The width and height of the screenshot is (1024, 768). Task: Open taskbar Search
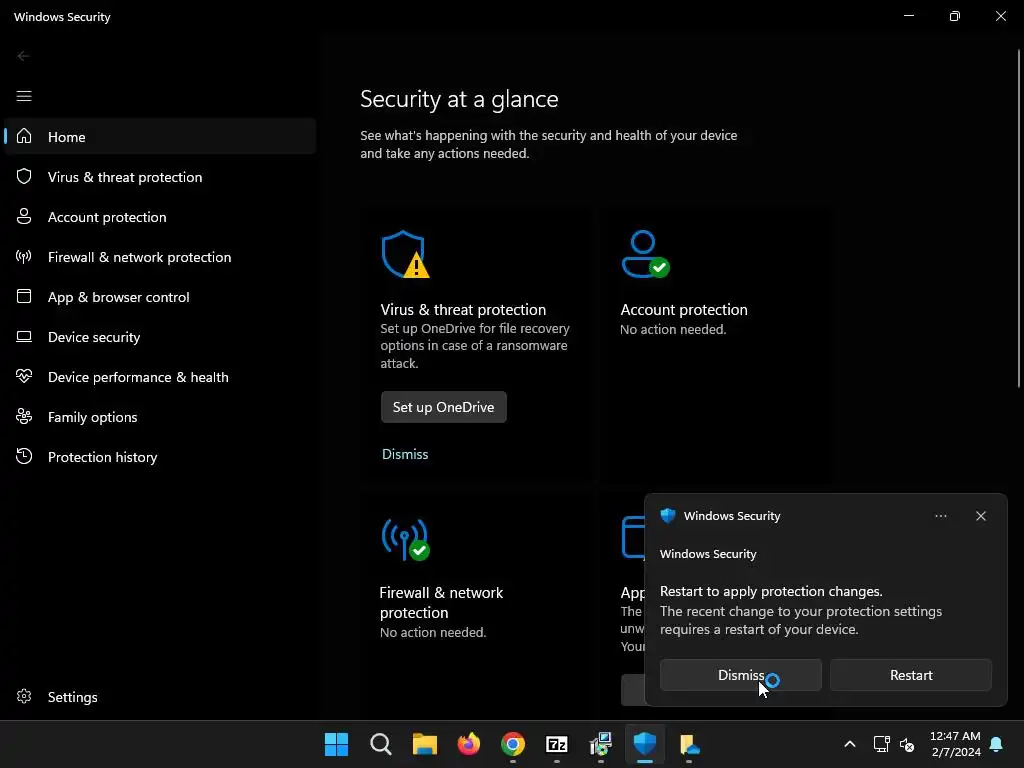coord(381,744)
